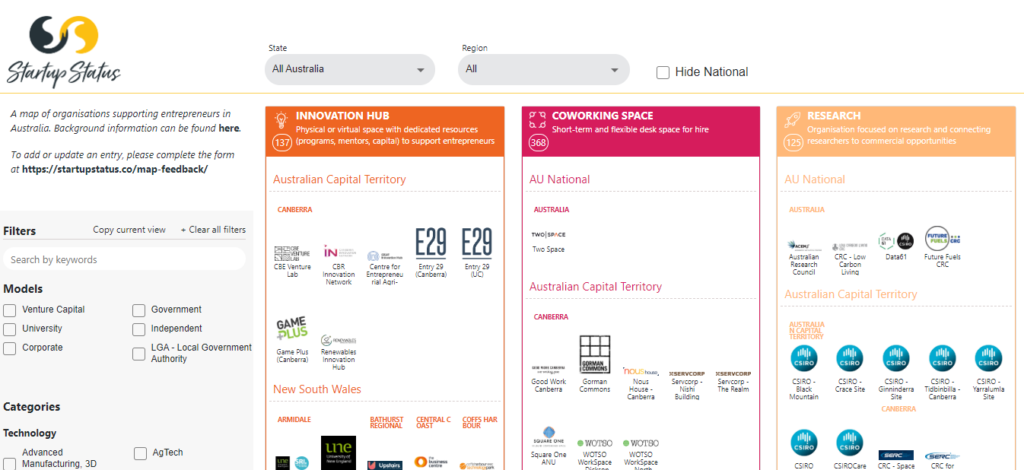
Task: Click the WOTSO WorkSpace North entry
Action: 641,455
